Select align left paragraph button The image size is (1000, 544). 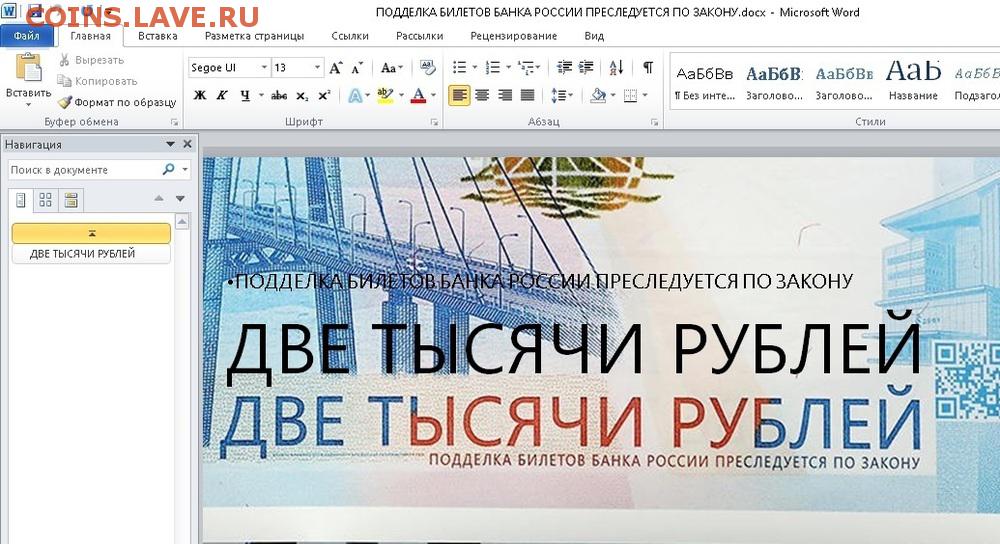[x=459, y=96]
